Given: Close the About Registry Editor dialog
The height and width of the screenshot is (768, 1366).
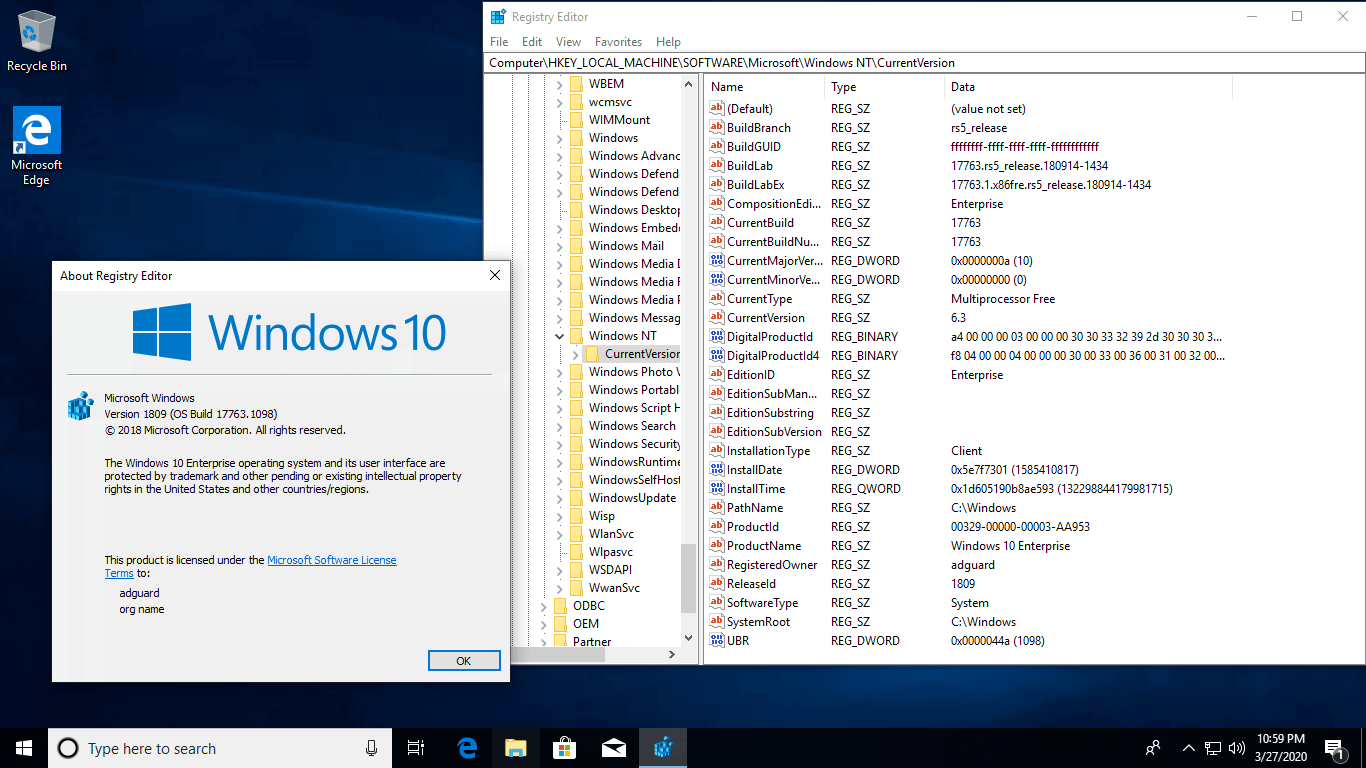Looking at the screenshot, I should [494, 275].
